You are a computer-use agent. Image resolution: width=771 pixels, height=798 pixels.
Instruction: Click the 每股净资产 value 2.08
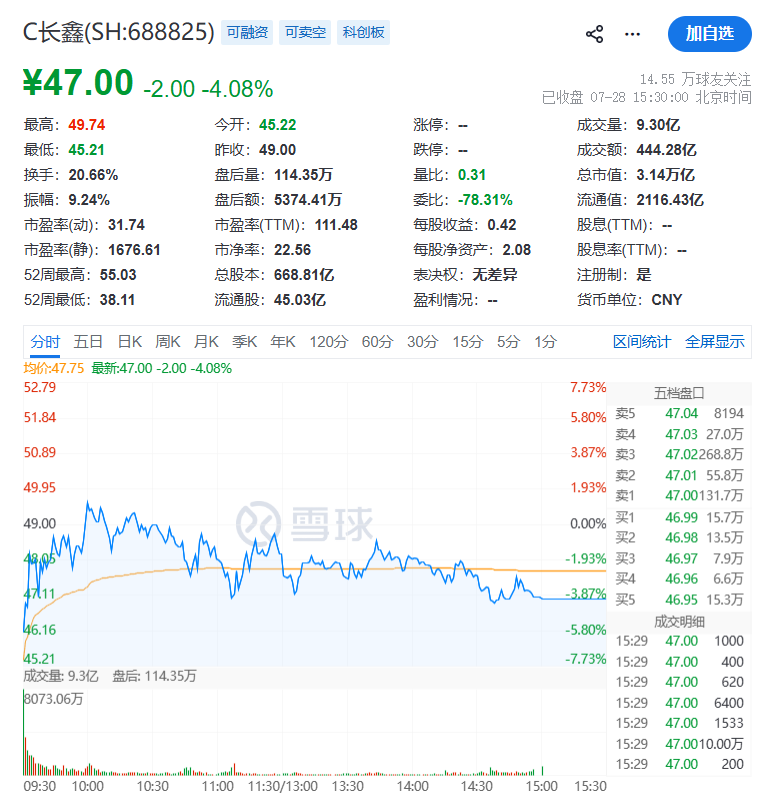(x=517, y=250)
